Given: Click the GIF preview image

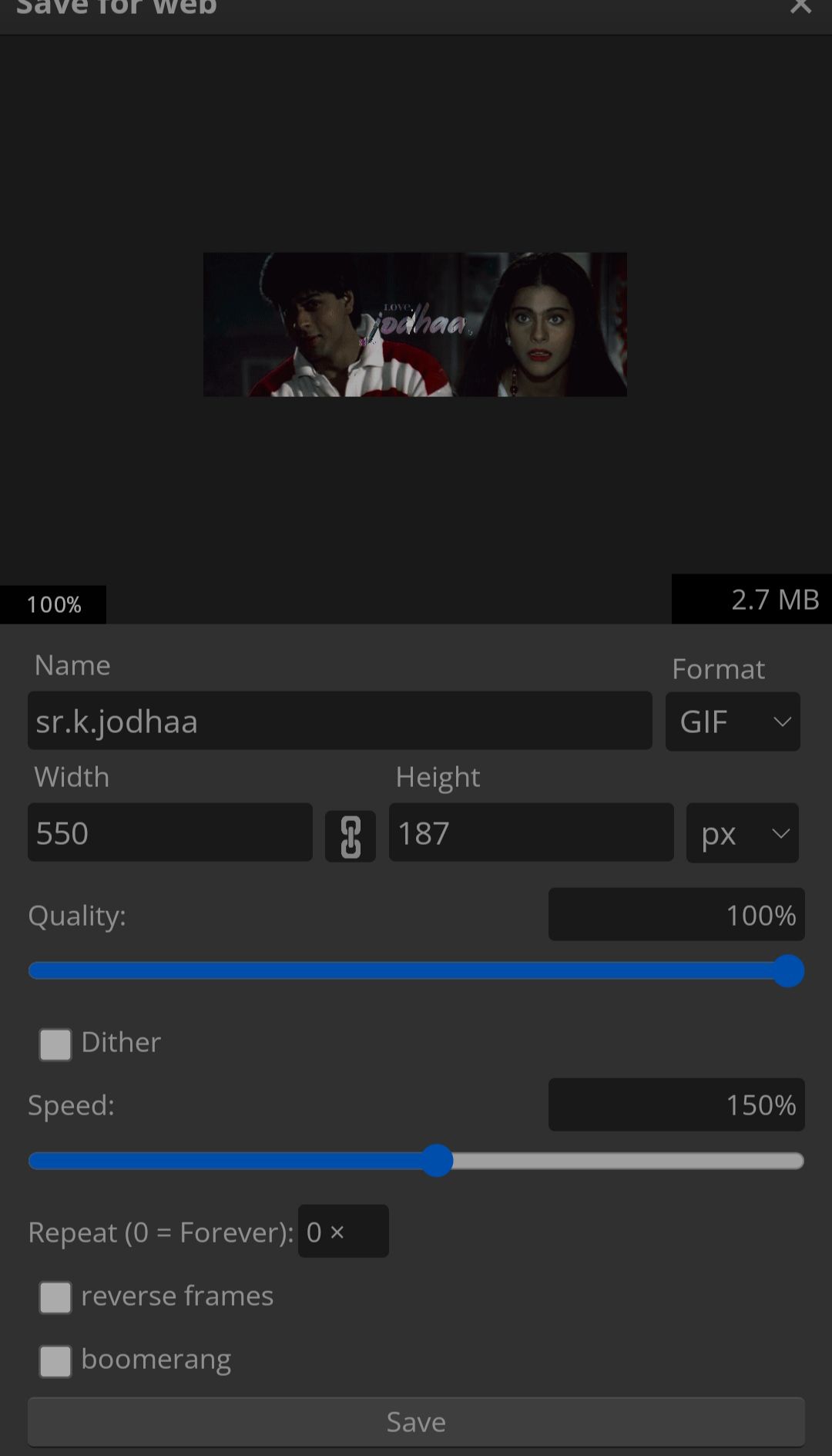Looking at the screenshot, I should (x=415, y=324).
